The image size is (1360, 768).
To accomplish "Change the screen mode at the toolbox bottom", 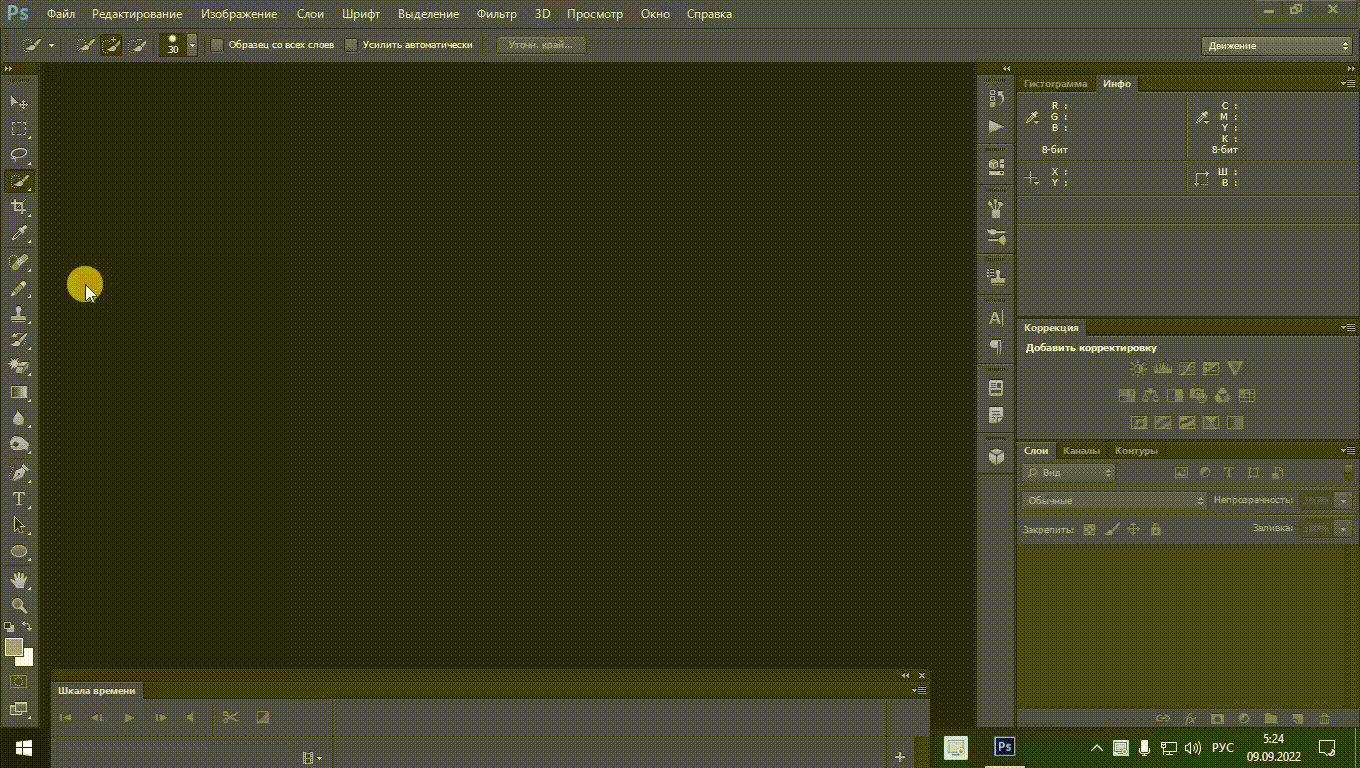I will point(19,709).
